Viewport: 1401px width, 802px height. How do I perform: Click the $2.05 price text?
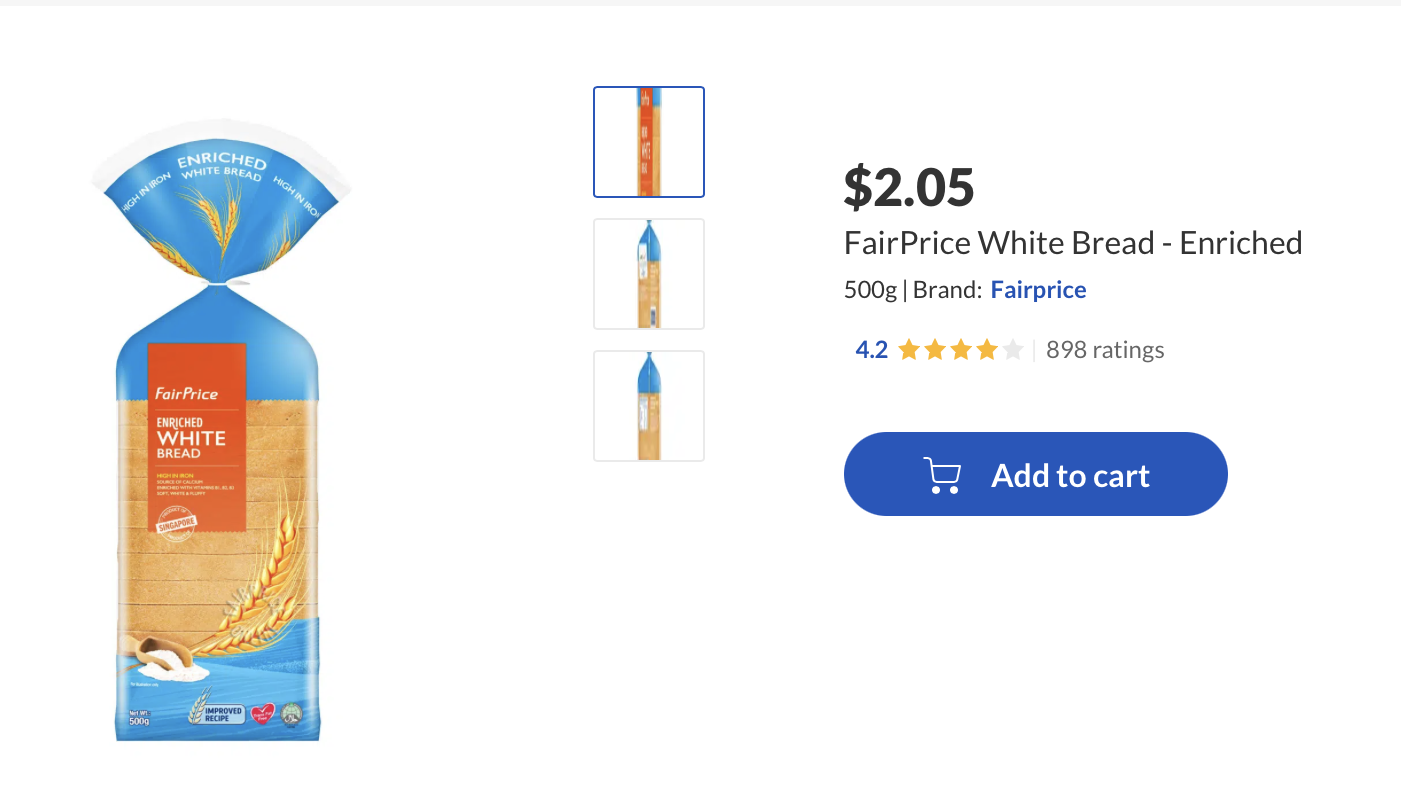pyautogui.click(x=909, y=187)
